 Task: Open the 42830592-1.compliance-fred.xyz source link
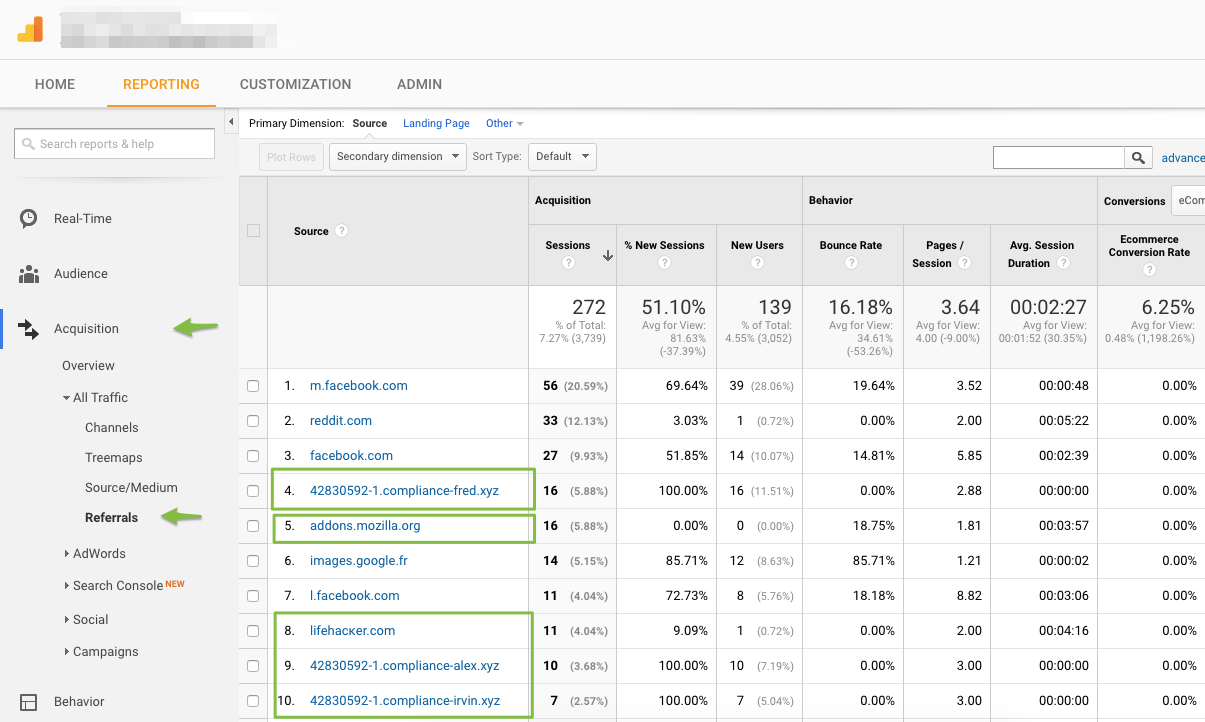tap(404, 491)
